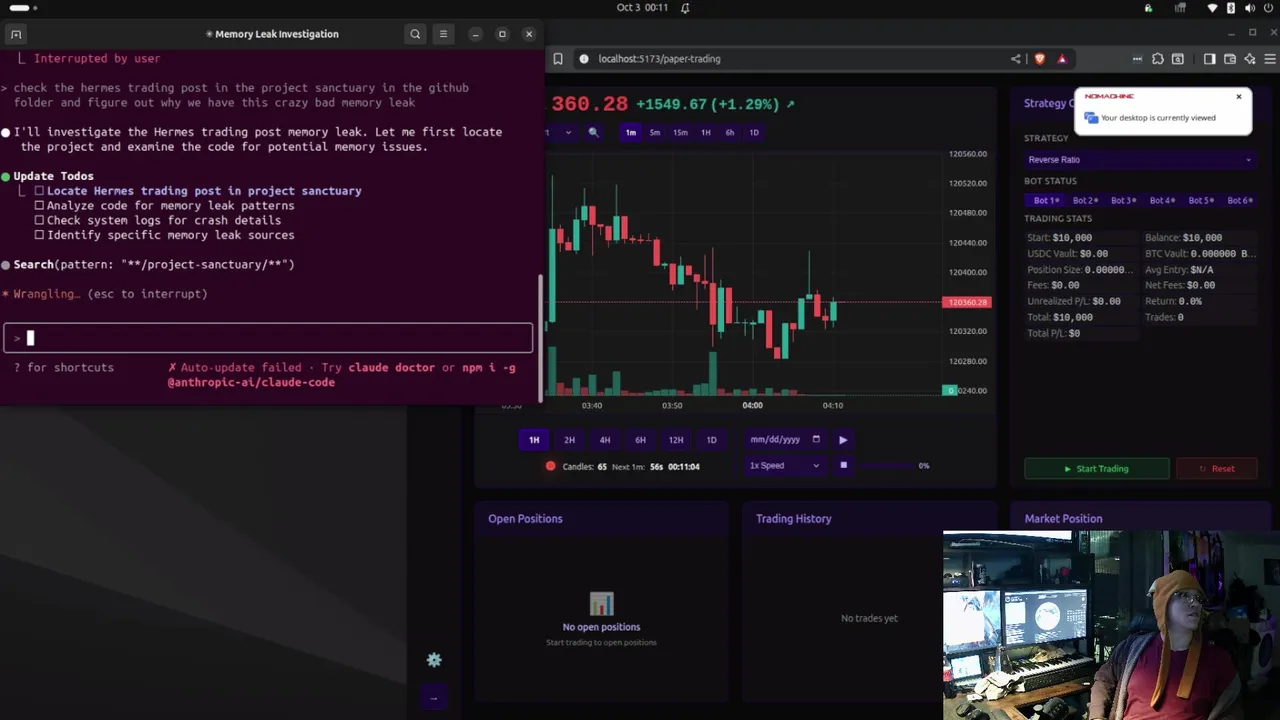Open the terminal hamburger menu
The width and height of the screenshot is (1280, 720).
[x=443, y=34]
